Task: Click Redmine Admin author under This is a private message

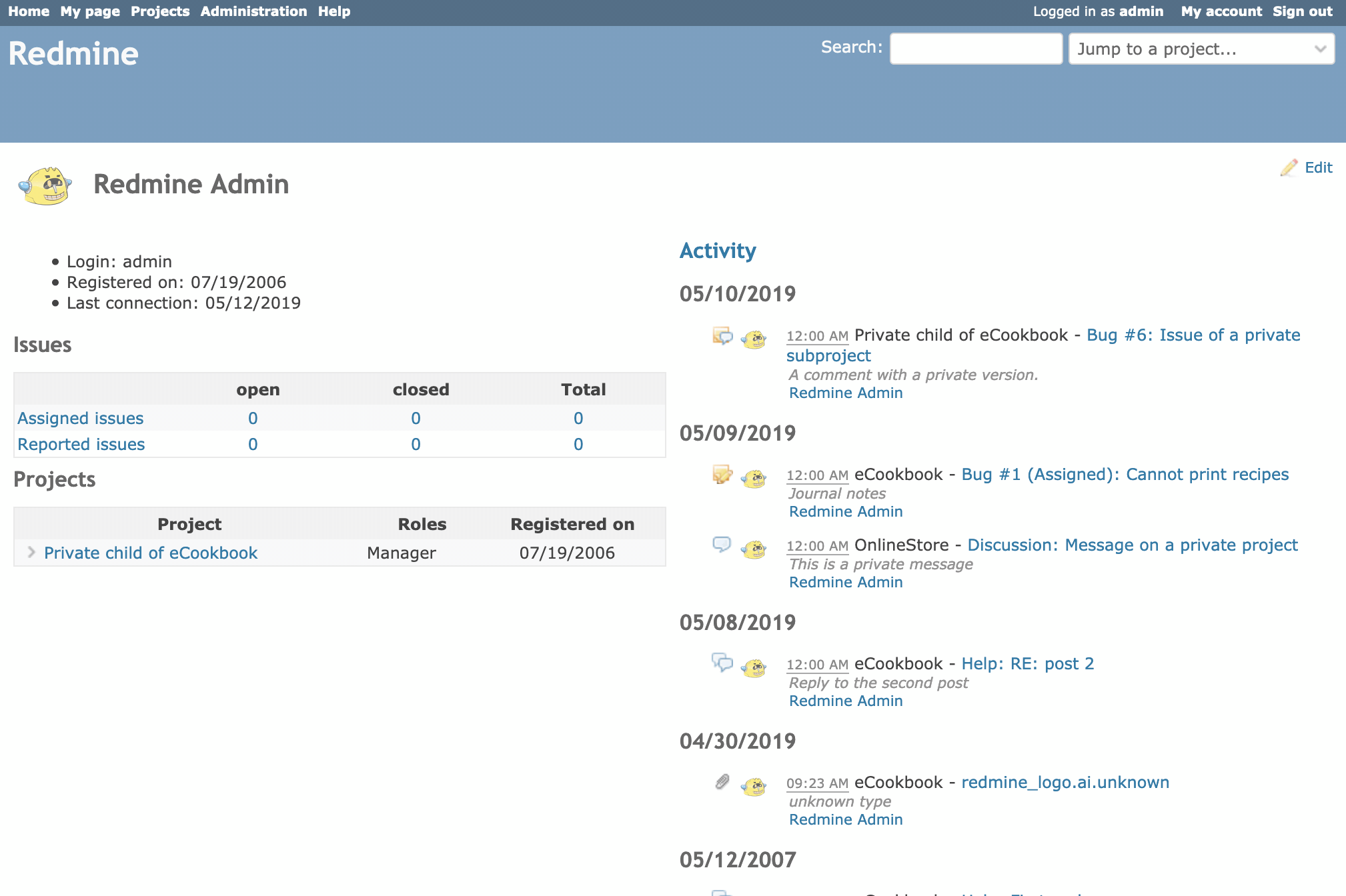Action: click(x=846, y=582)
